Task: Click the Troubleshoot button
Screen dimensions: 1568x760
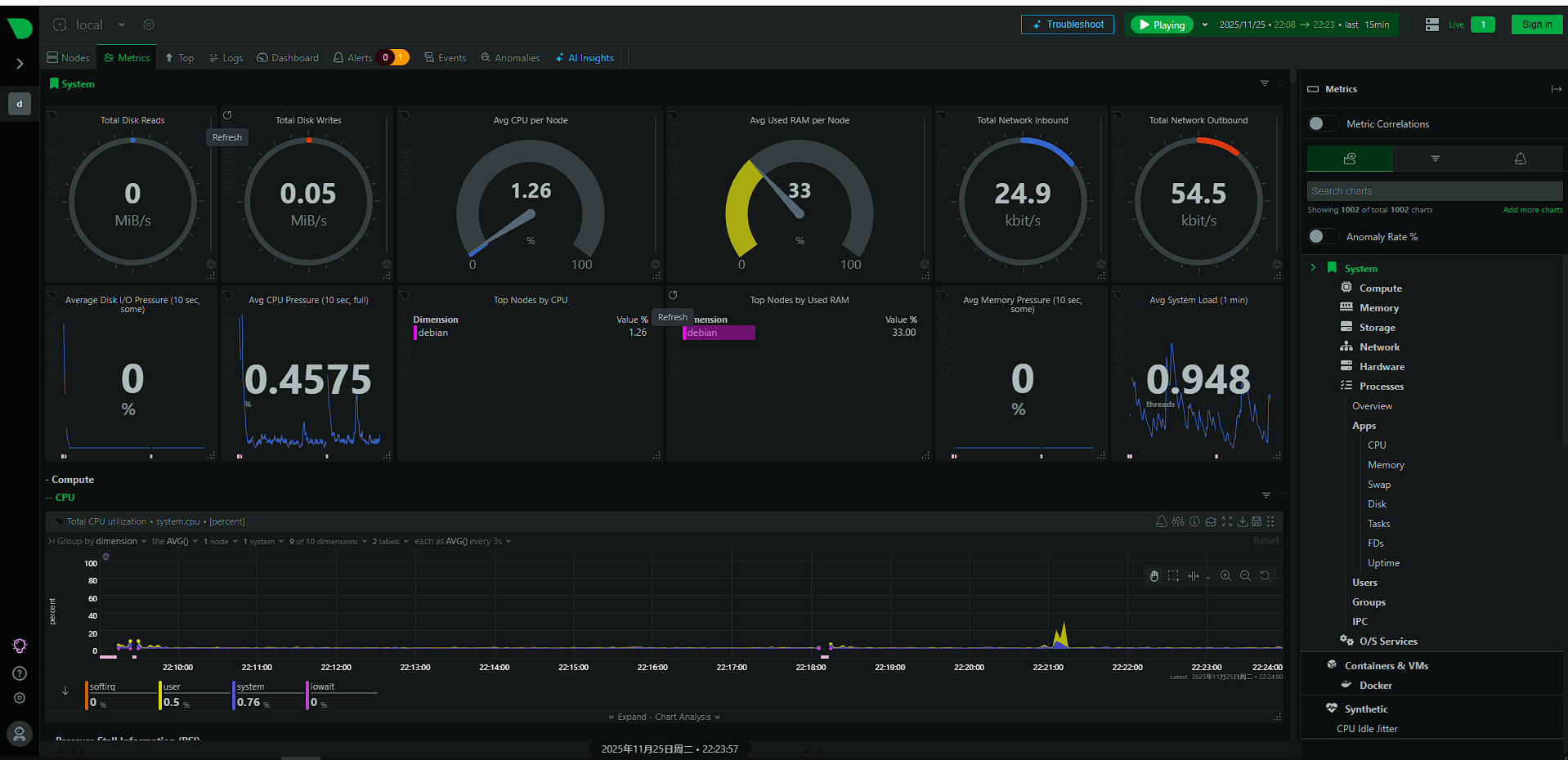Action: pos(1067,25)
